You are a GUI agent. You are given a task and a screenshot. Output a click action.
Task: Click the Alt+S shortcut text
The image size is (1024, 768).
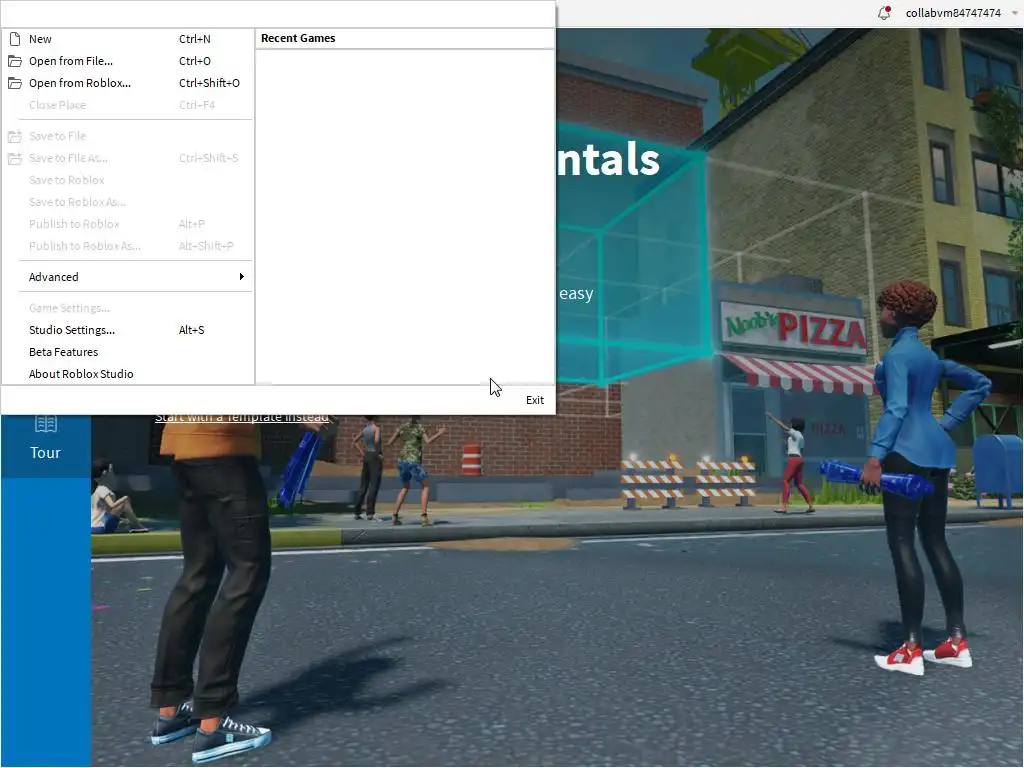(x=191, y=330)
